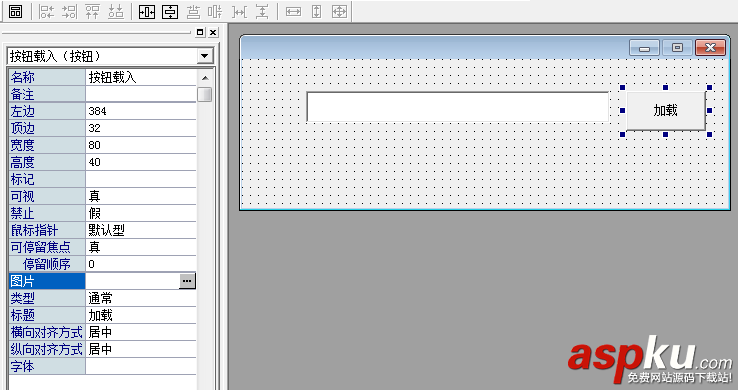Screen dimensions: 738x390
Task: Minimize the designed form window
Action: tap(644, 48)
